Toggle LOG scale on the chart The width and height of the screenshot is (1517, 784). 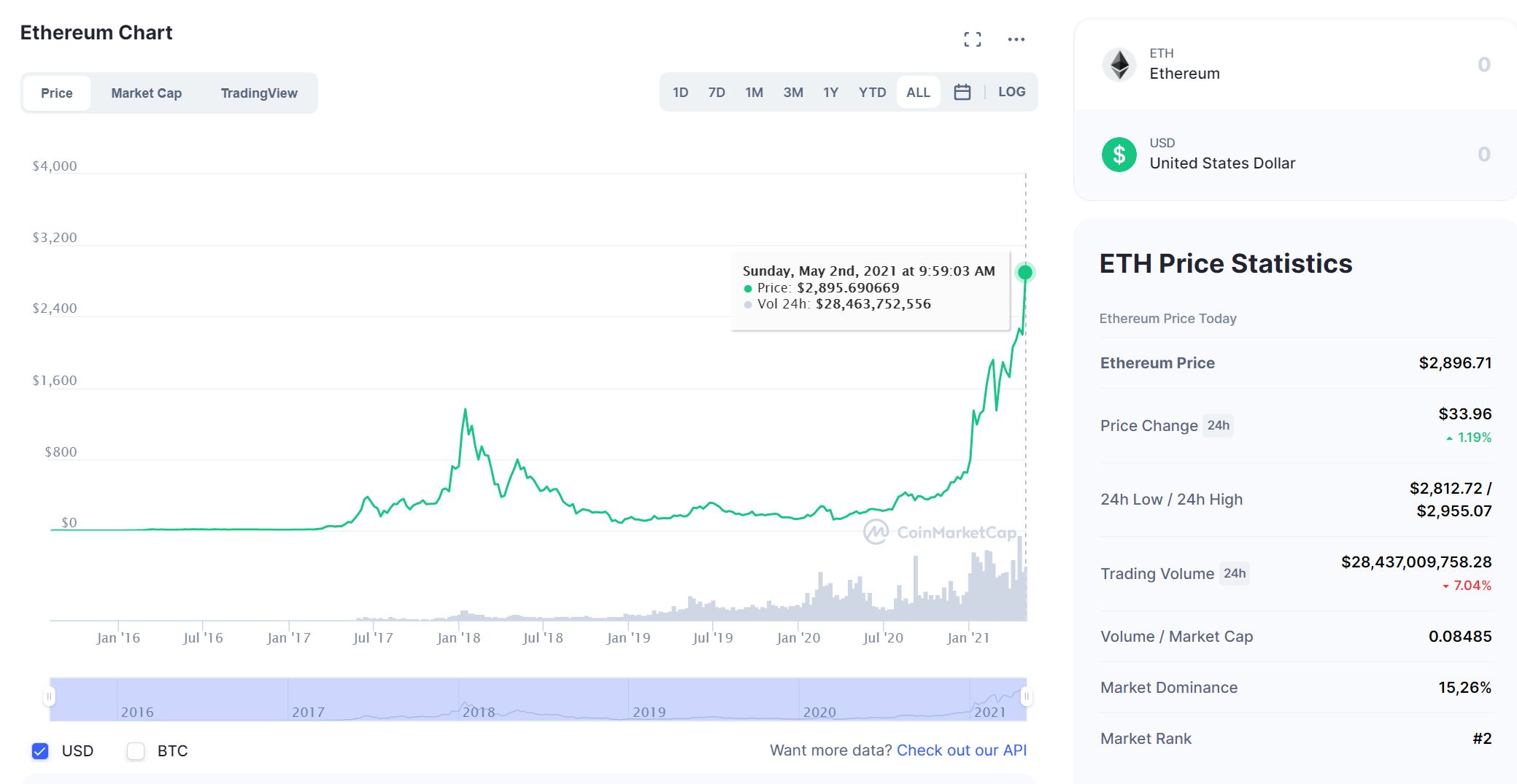point(1011,93)
